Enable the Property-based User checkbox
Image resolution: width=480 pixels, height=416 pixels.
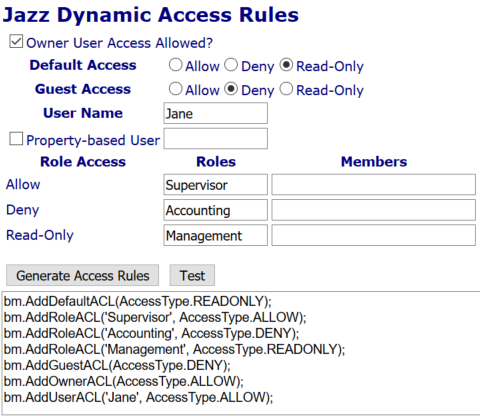(16, 139)
